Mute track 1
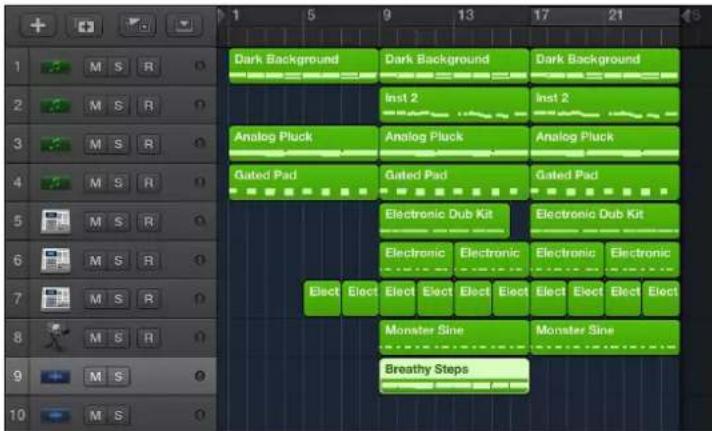712x431 pixels. click(x=95, y=67)
